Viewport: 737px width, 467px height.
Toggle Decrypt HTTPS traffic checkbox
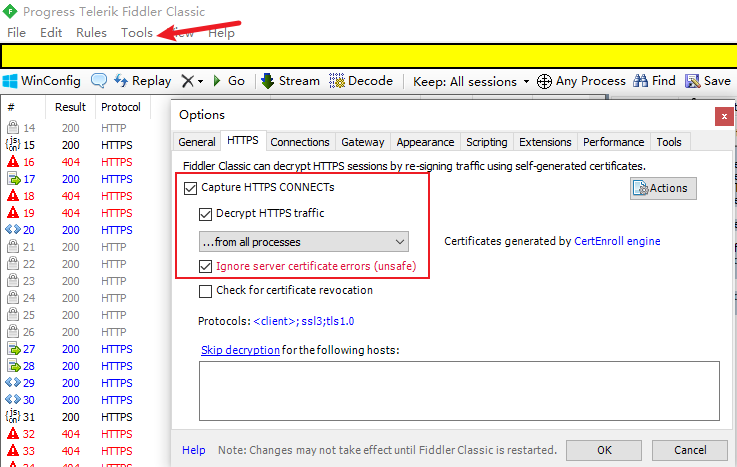[206, 213]
